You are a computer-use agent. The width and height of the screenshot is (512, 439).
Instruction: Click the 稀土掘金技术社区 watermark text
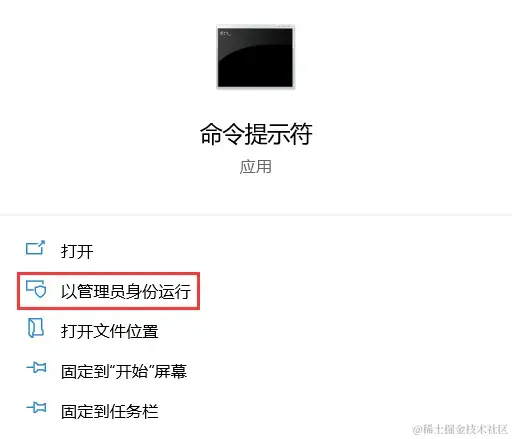(465, 429)
